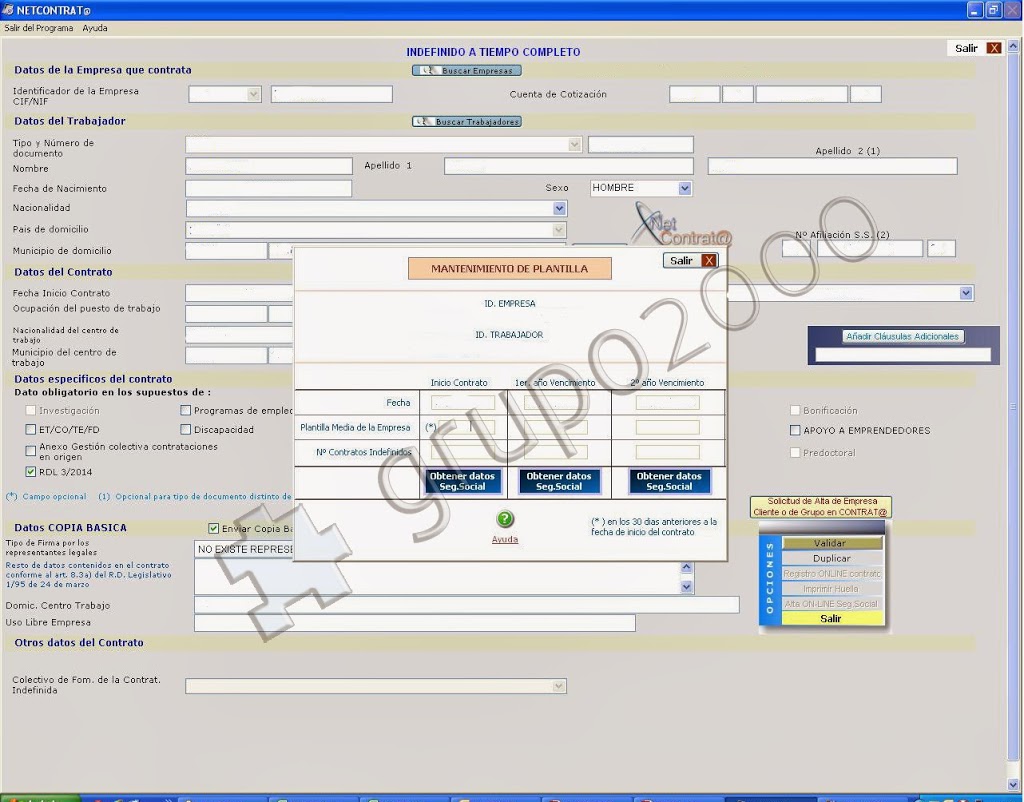1024x802 pixels.
Task: Click Nº Contratos Indefinidos field under 2º año
Action: pyautogui.click(x=667, y=452)
